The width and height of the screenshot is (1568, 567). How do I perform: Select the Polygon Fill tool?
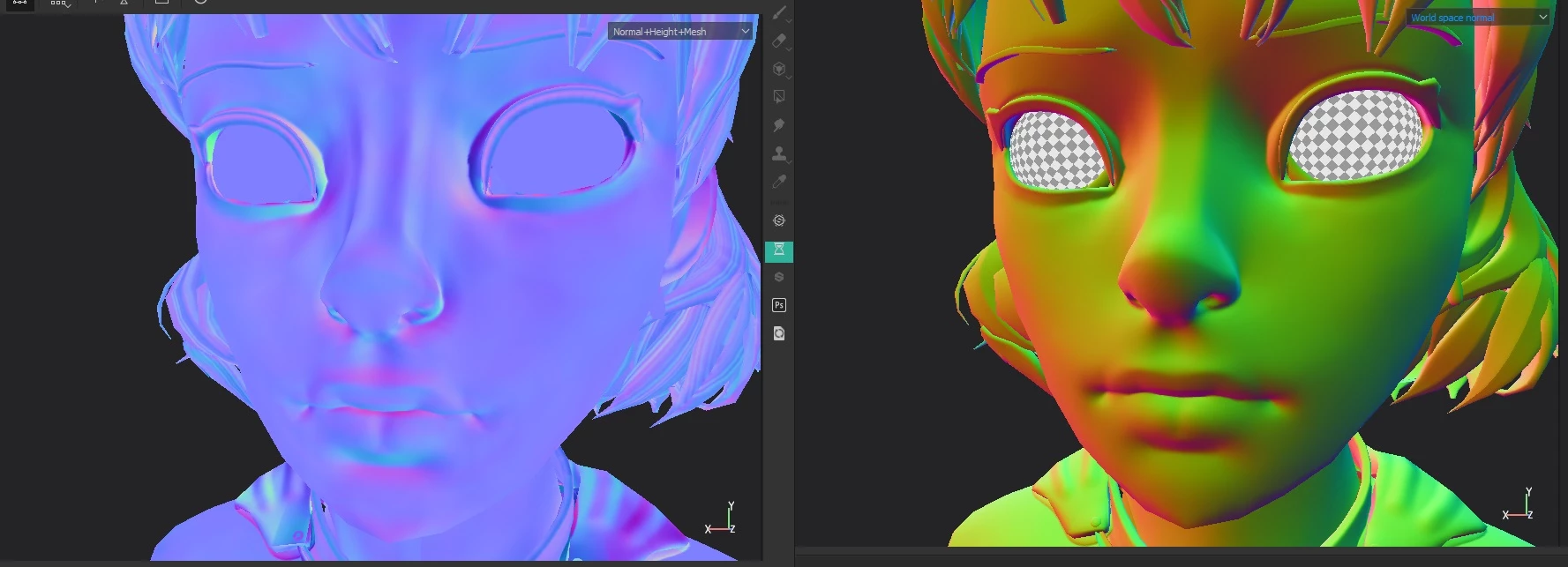point(779,97)
